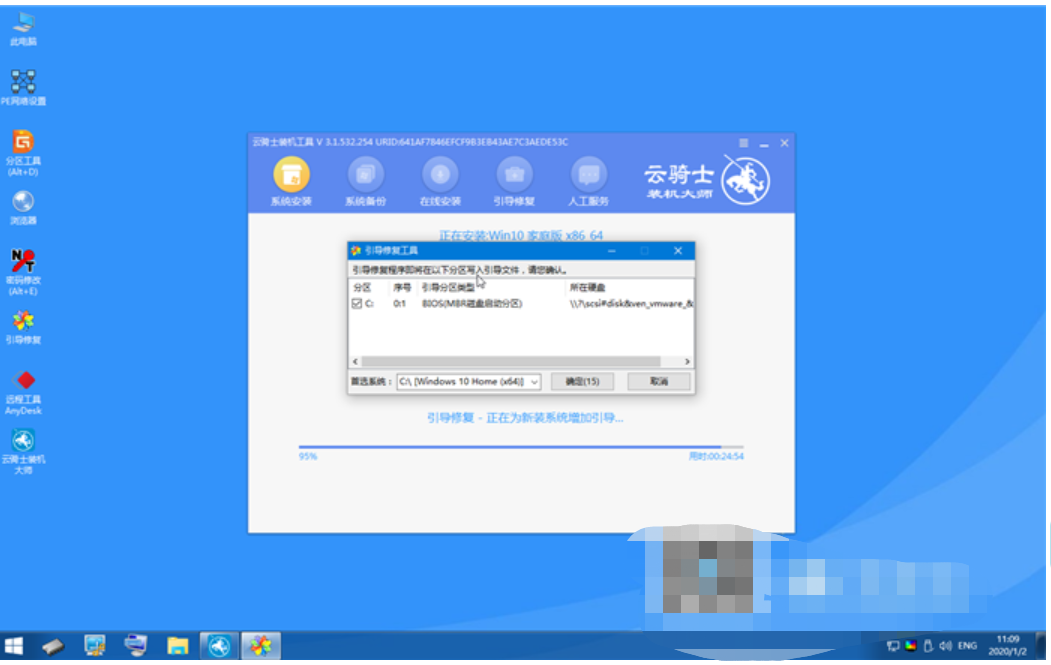Open 引导修复 shortcut on the desktop
This screenshot has width=1051, height=665.
click(x=23, y=327)
